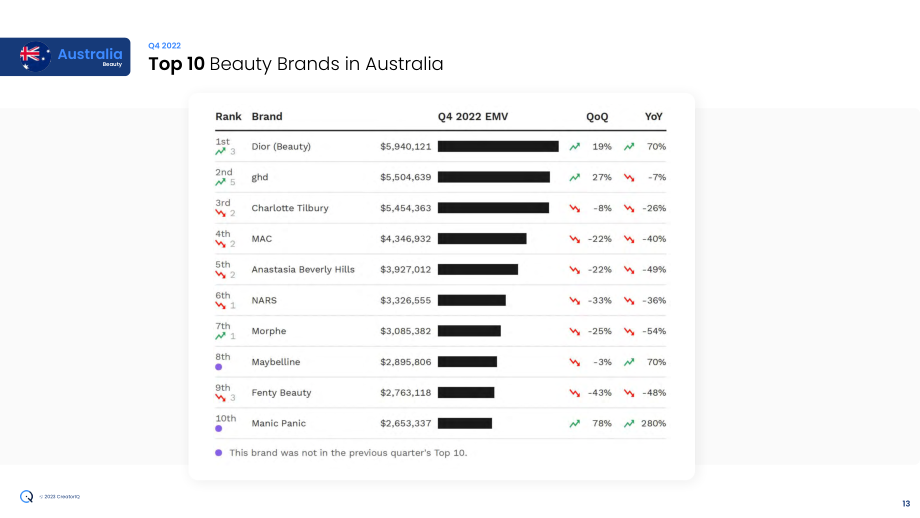Click the Rank column header
The width and height of the screenshot is (920, 518).
(228, 117)
